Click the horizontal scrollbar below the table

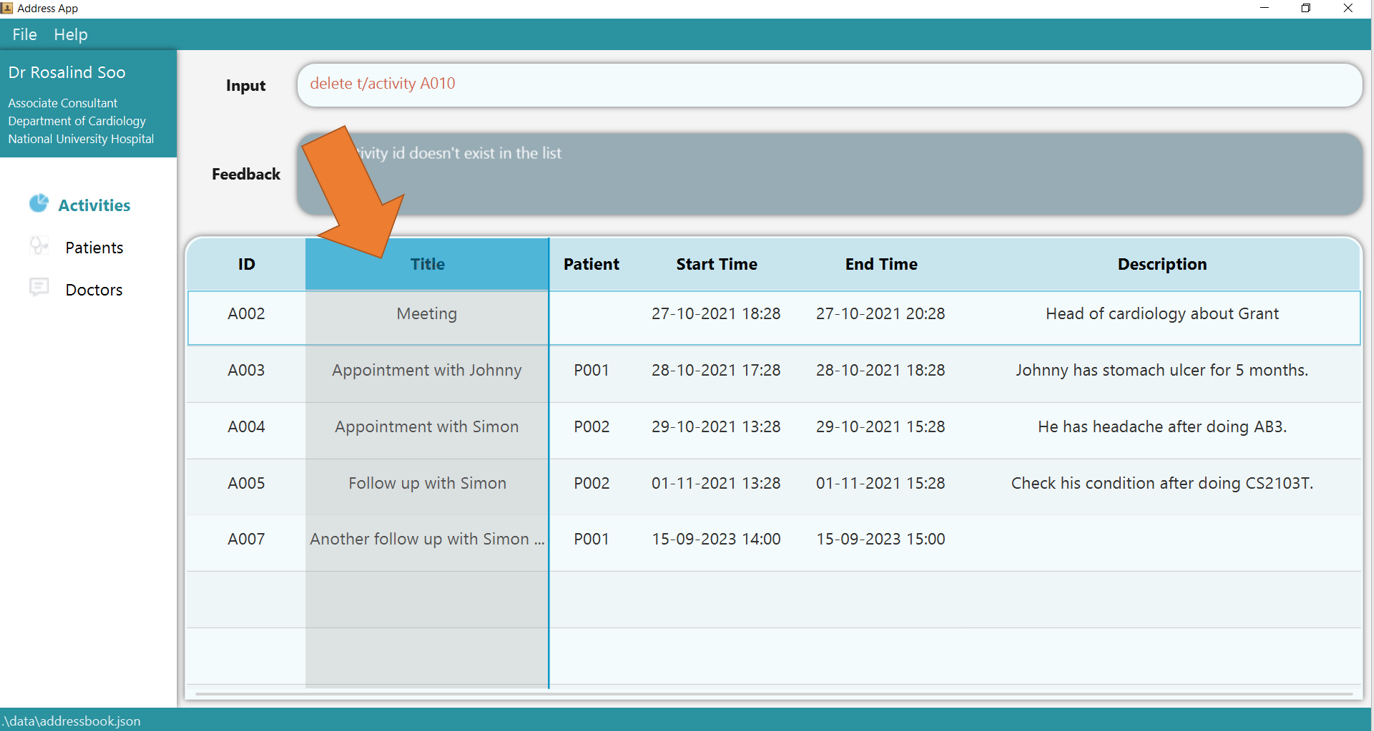coord(772,693)
